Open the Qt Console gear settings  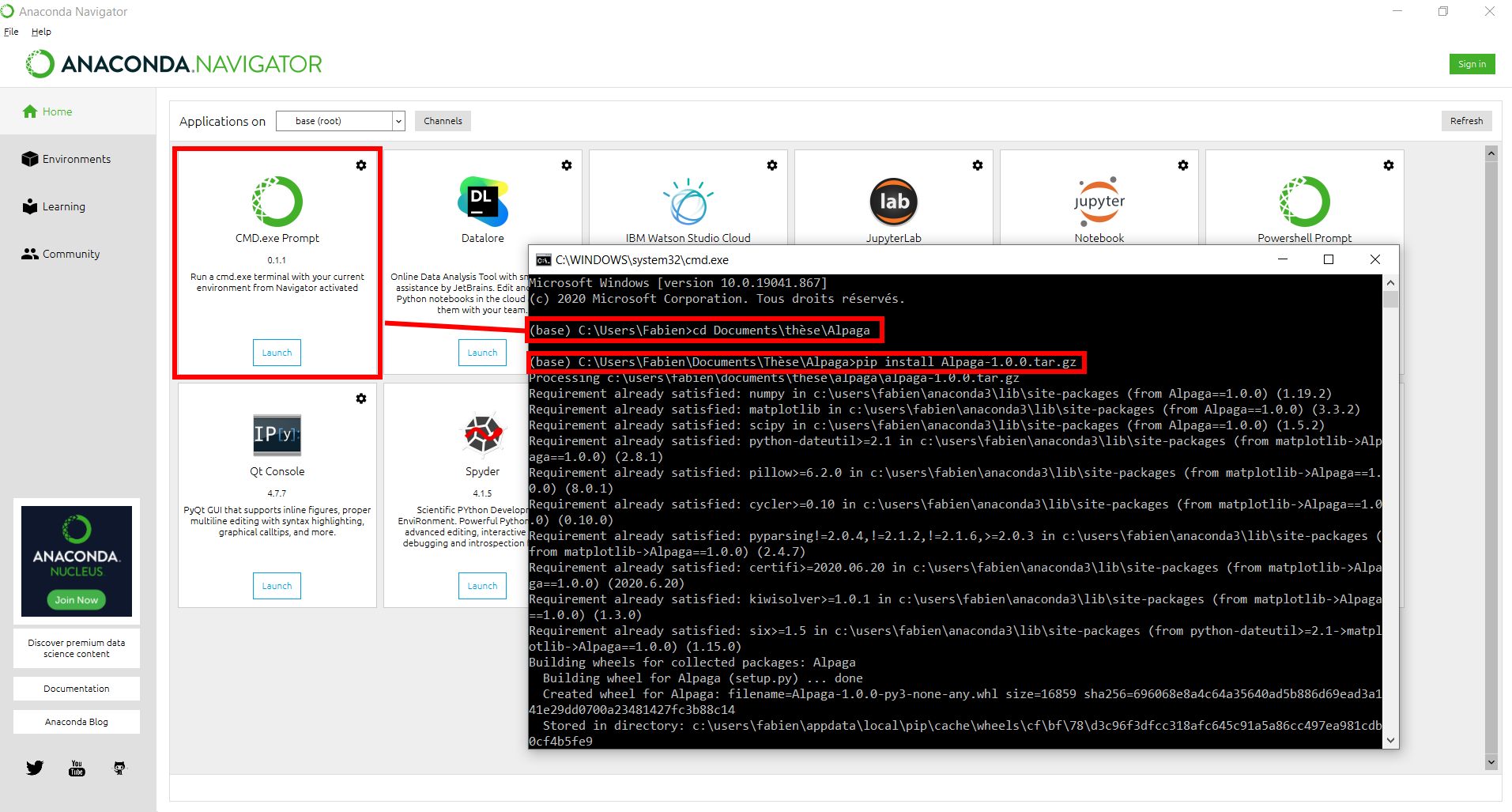click(361, 398)
